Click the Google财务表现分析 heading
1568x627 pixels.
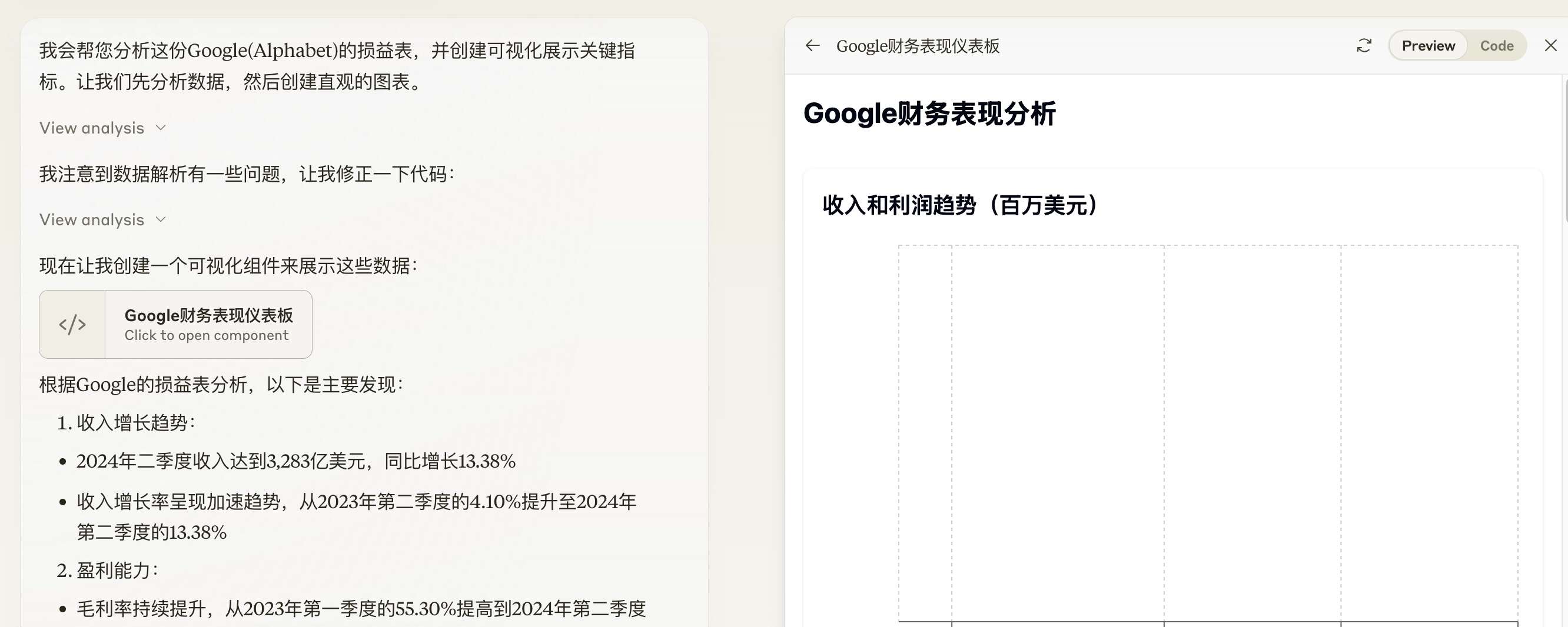click(x=929, y=114)
